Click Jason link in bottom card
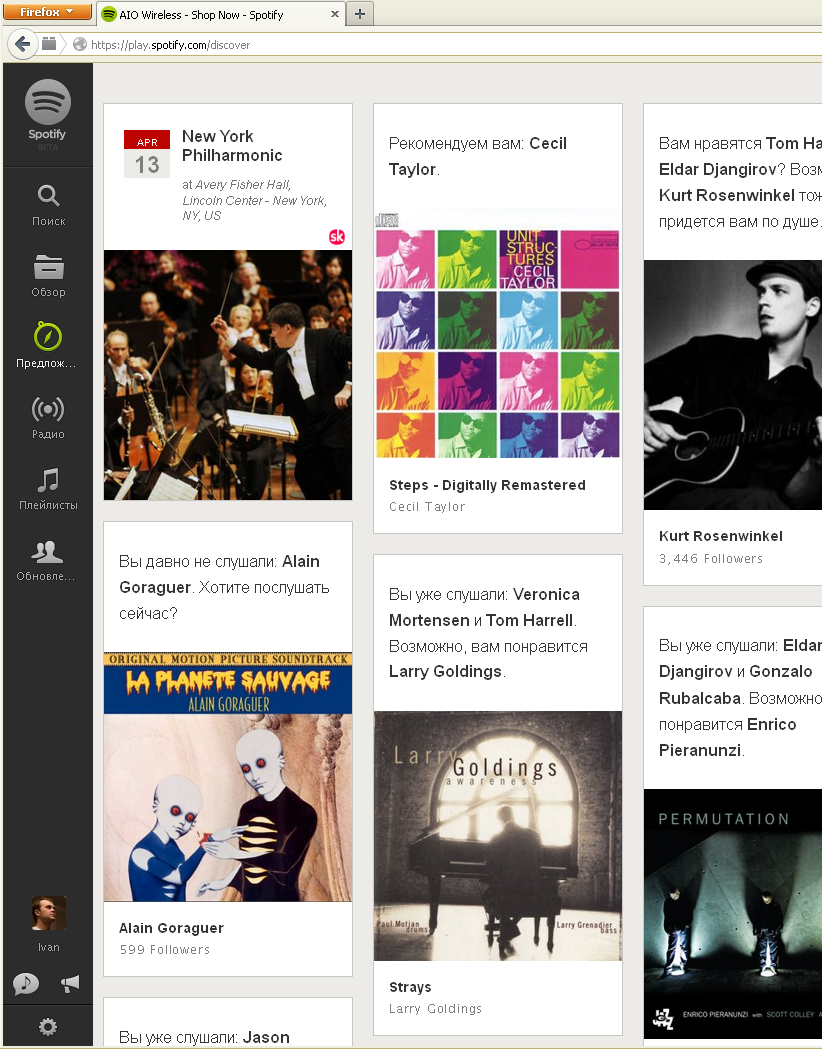Viewport: 822px width, 1049px height. (x=266, y=1037)
